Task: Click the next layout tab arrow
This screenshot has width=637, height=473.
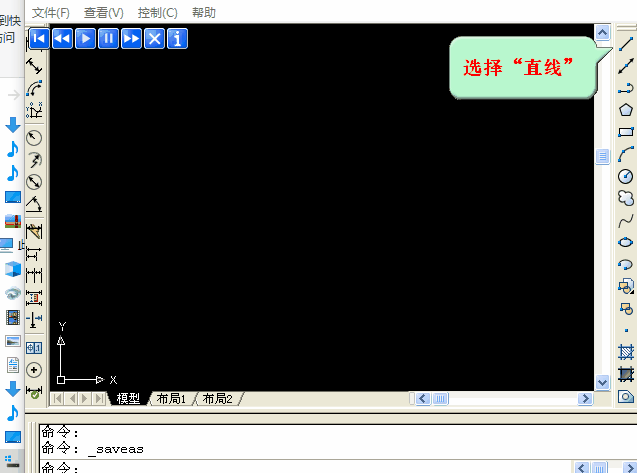Action: pyautogui.click(x=85, y=399)
